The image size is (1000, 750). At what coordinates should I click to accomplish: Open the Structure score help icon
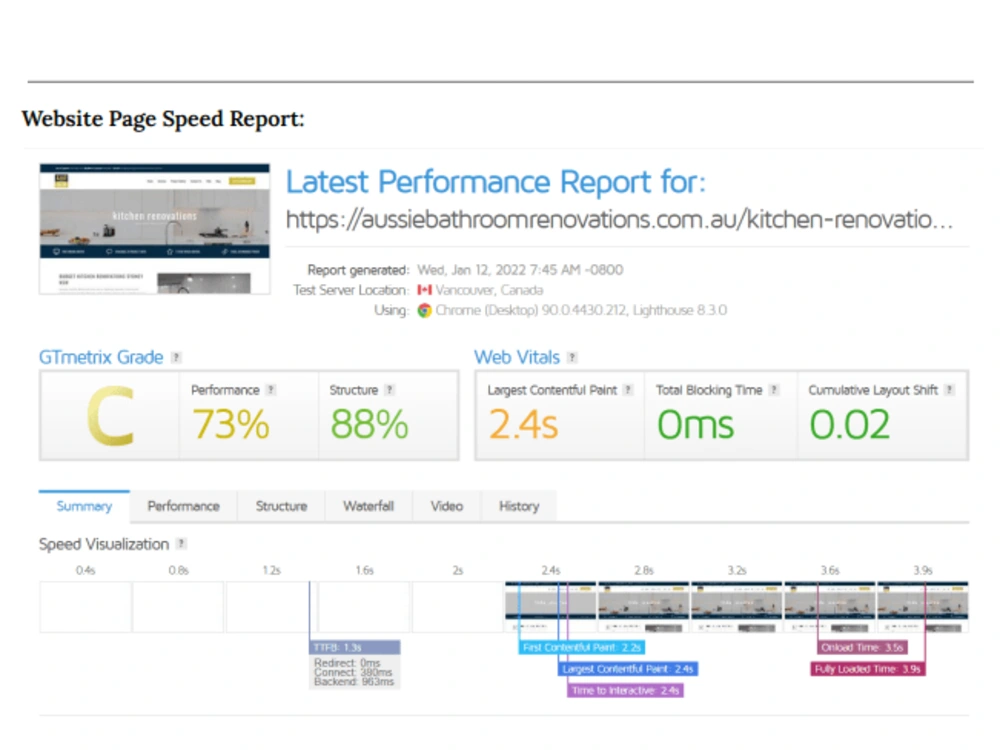390,390
